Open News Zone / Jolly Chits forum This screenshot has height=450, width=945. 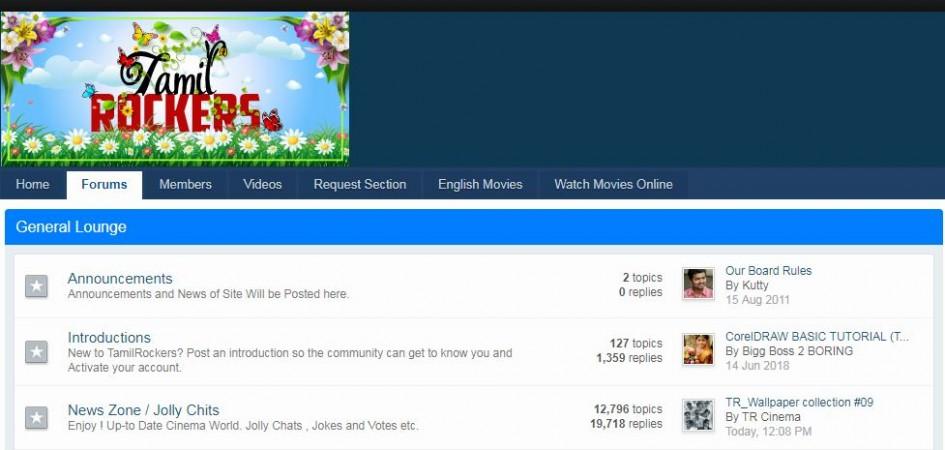point(143,410)
